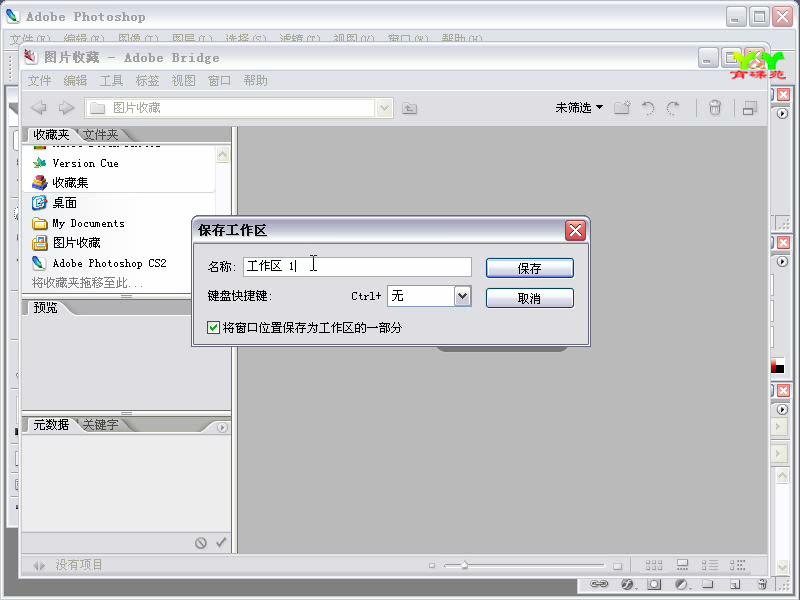Open the Bridge 工具 menu
This screenshot has width=800, height=600.
click(x=111, y=81)
